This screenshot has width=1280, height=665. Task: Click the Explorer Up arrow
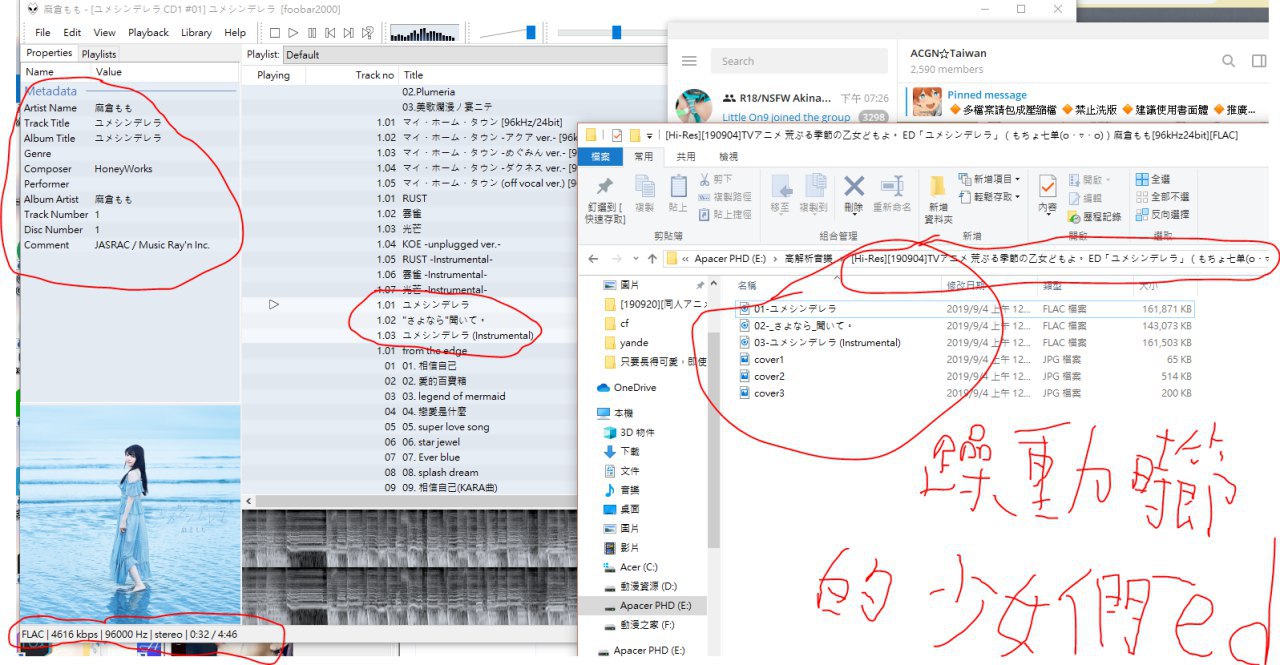[652, 258]
